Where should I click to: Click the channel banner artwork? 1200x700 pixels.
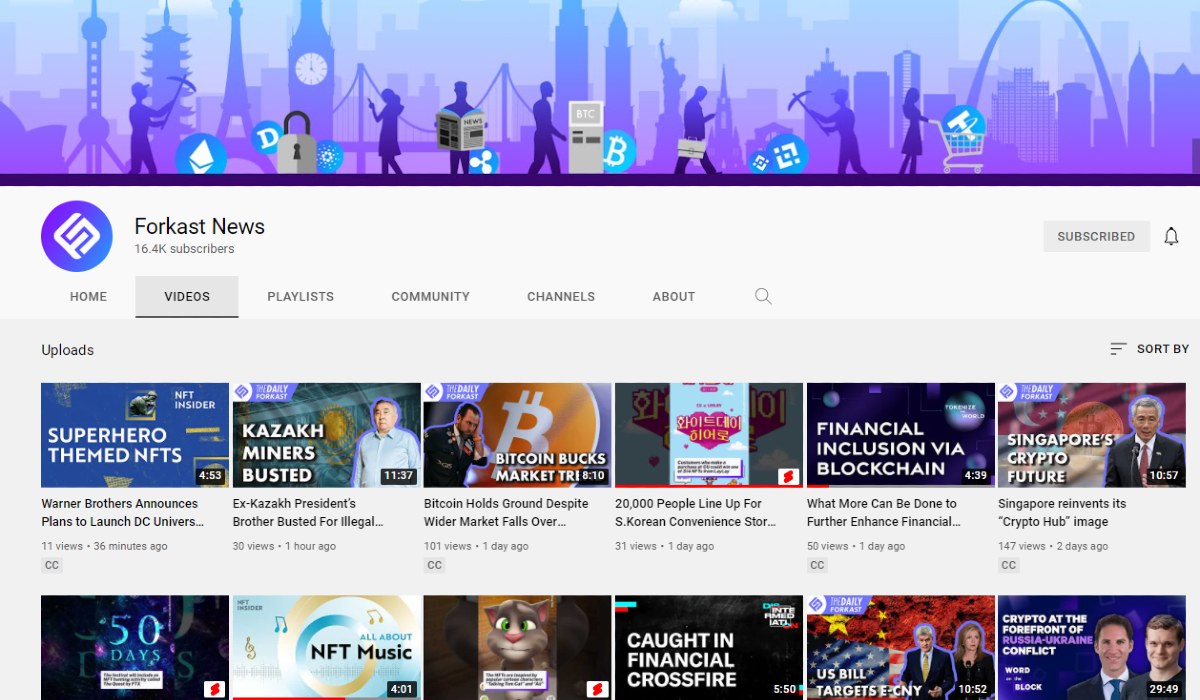(x=600, y=93)
